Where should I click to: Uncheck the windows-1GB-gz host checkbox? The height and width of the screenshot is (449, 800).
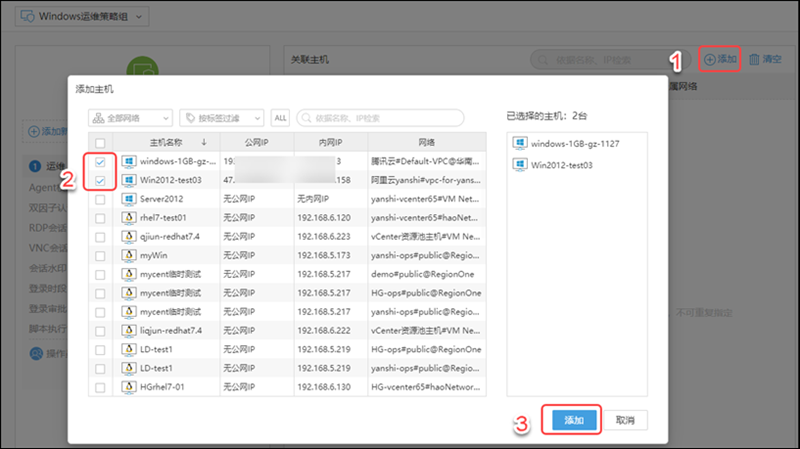pyautogui.click(x=100, y=162)
